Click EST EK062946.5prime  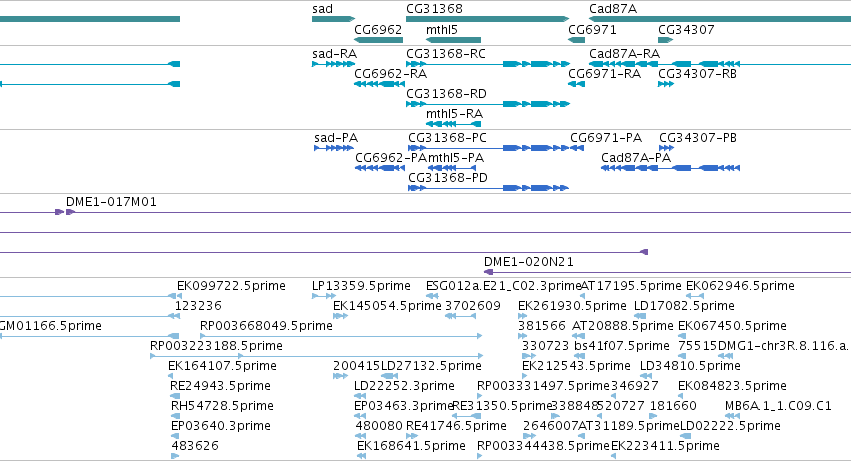click(695, 296)
